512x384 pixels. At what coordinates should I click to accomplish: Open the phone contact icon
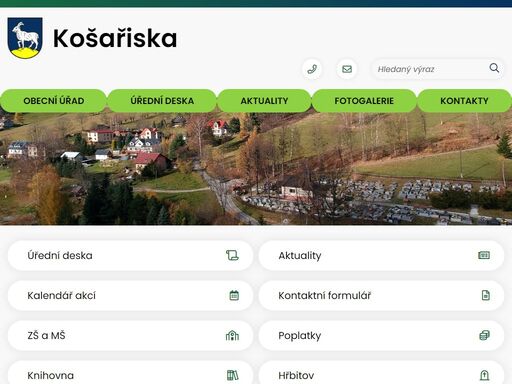pyautogui.click(x=312, y=69)
